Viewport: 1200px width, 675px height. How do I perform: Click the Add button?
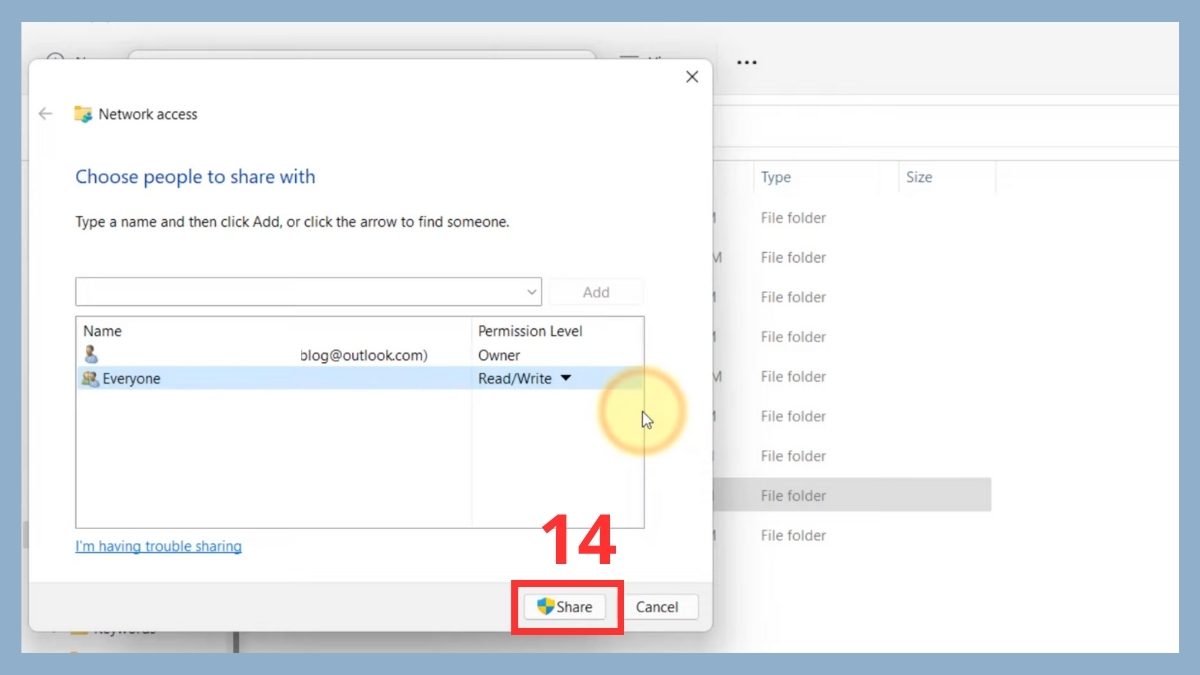(596, 292)
